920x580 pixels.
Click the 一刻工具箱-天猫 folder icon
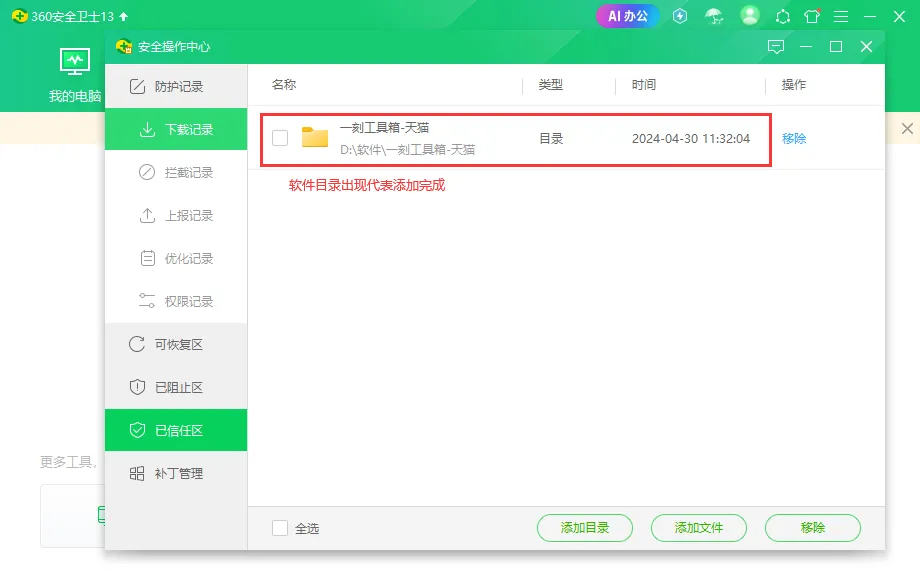315,137
